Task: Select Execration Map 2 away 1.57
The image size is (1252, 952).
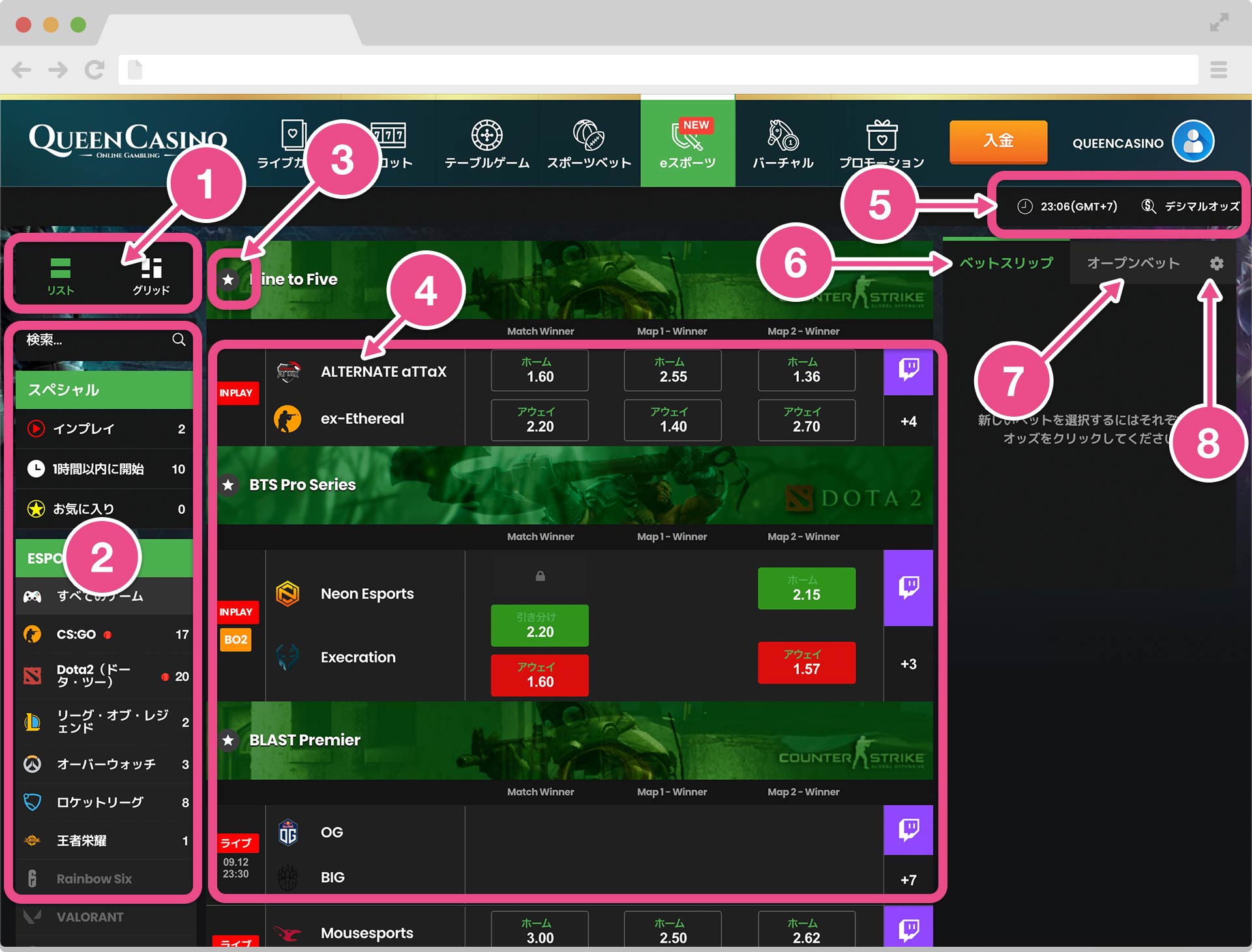Action: (807, 663)
